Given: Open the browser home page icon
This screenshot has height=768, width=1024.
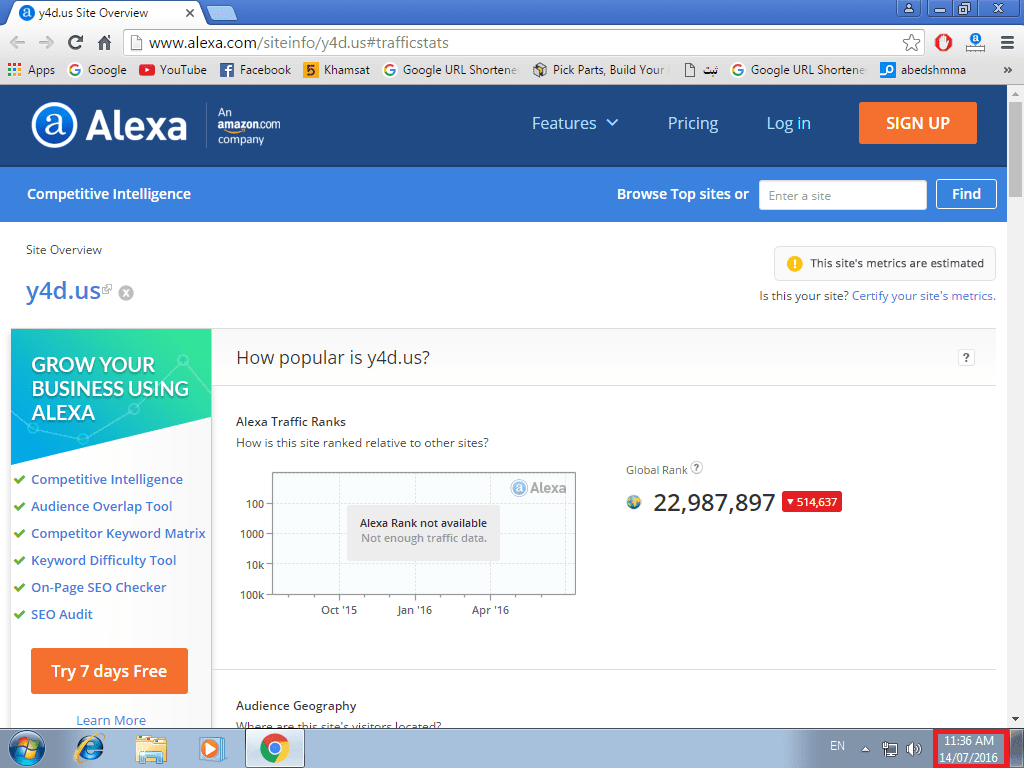Looking at the screenshot, I should click(104, 43).
